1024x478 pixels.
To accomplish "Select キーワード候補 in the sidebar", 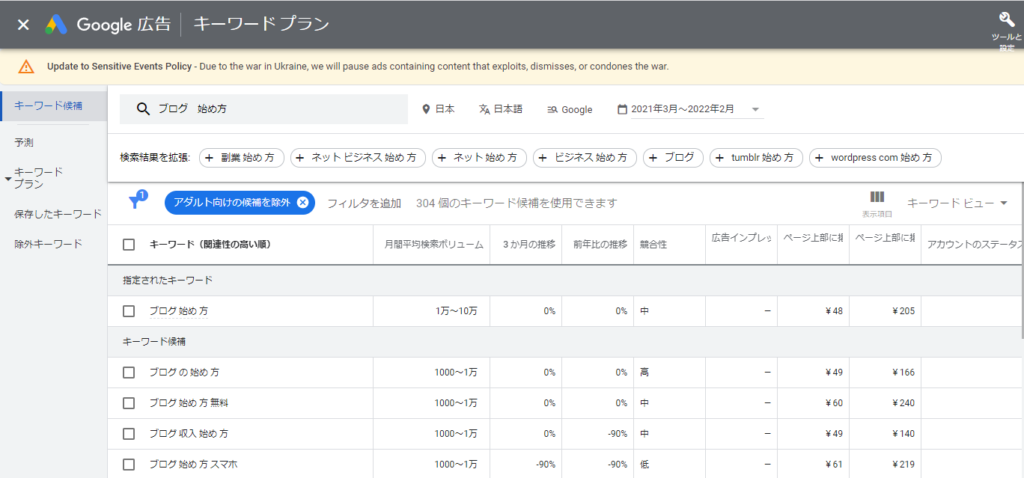I will [54, 106].
